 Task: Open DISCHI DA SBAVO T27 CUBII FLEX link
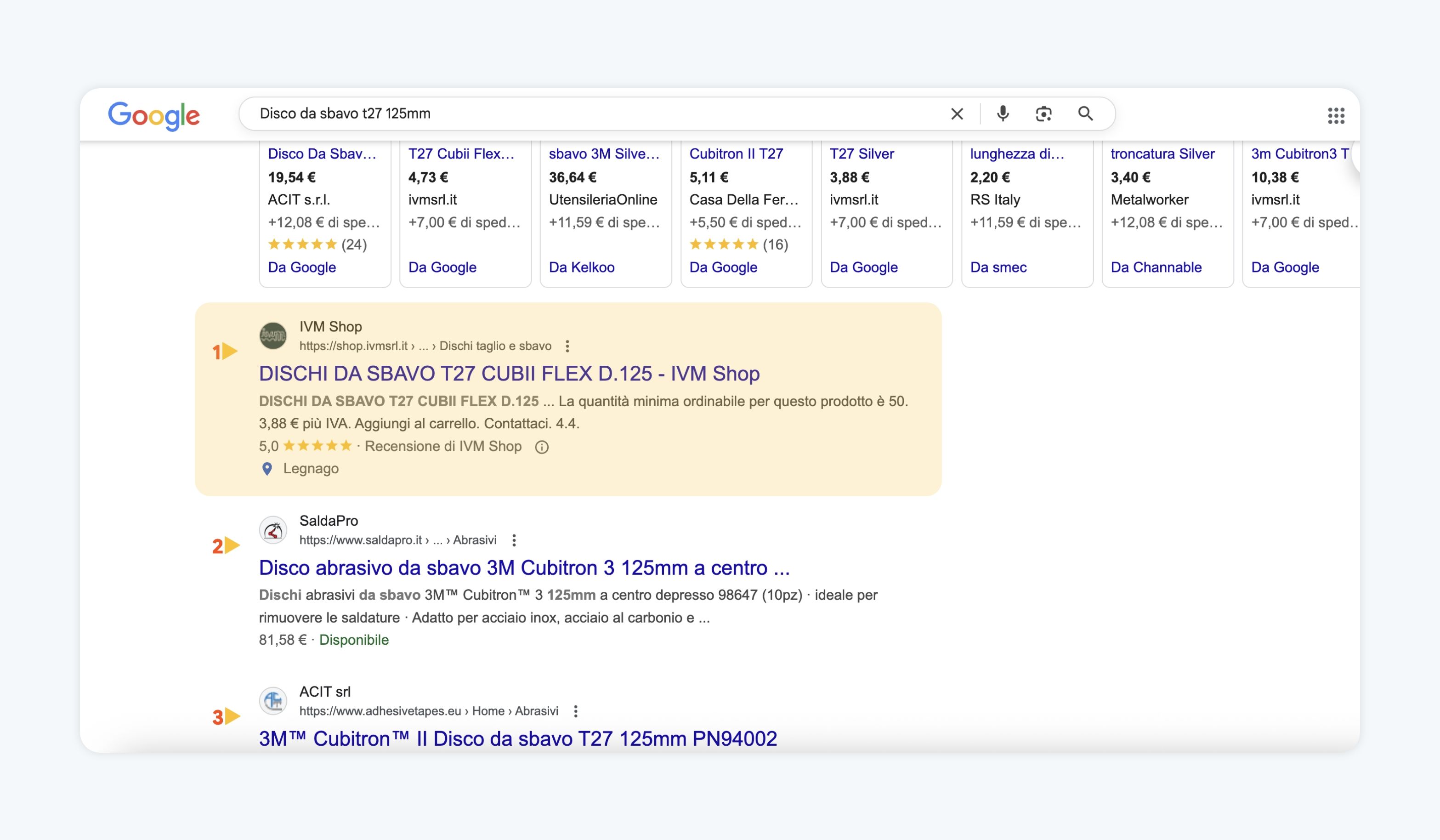pos(509,373)
